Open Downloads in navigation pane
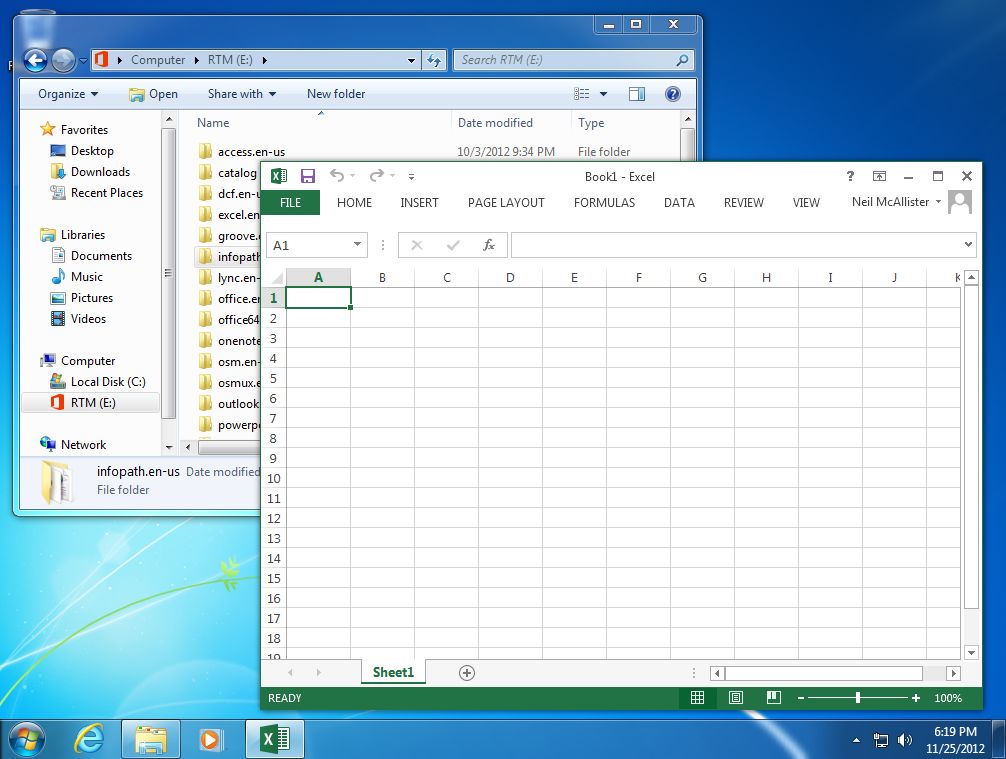The width and height of the screenshot is (1006, 759). click(100, 172)
